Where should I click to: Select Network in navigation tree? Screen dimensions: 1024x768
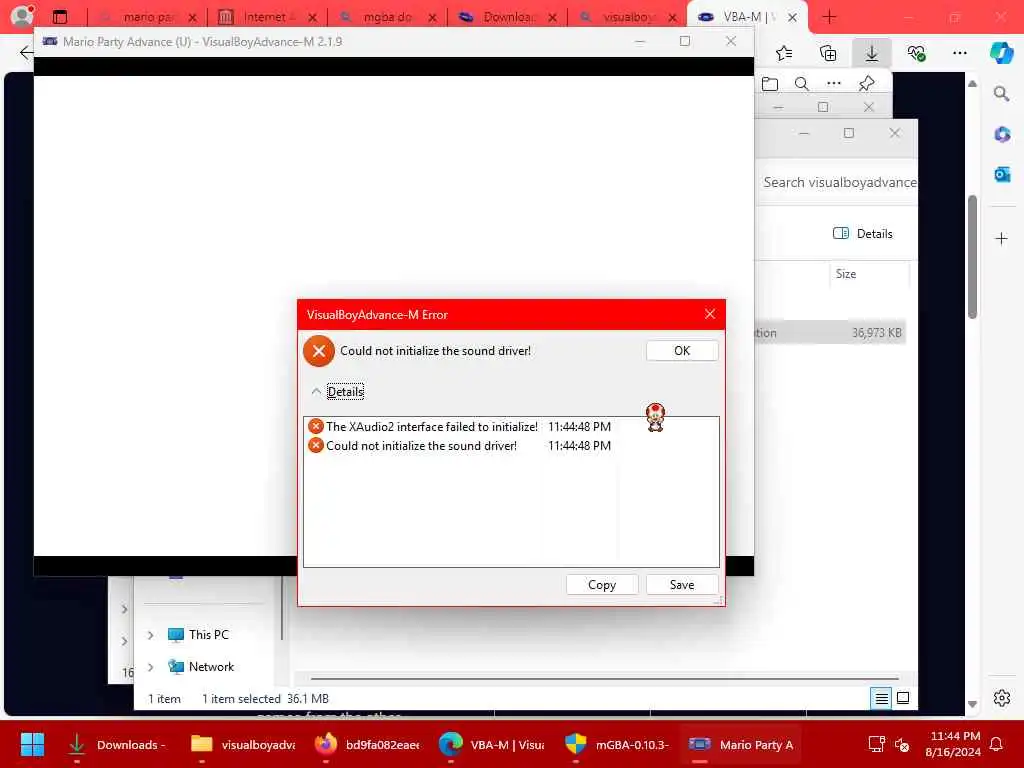(x=201, y=667)
